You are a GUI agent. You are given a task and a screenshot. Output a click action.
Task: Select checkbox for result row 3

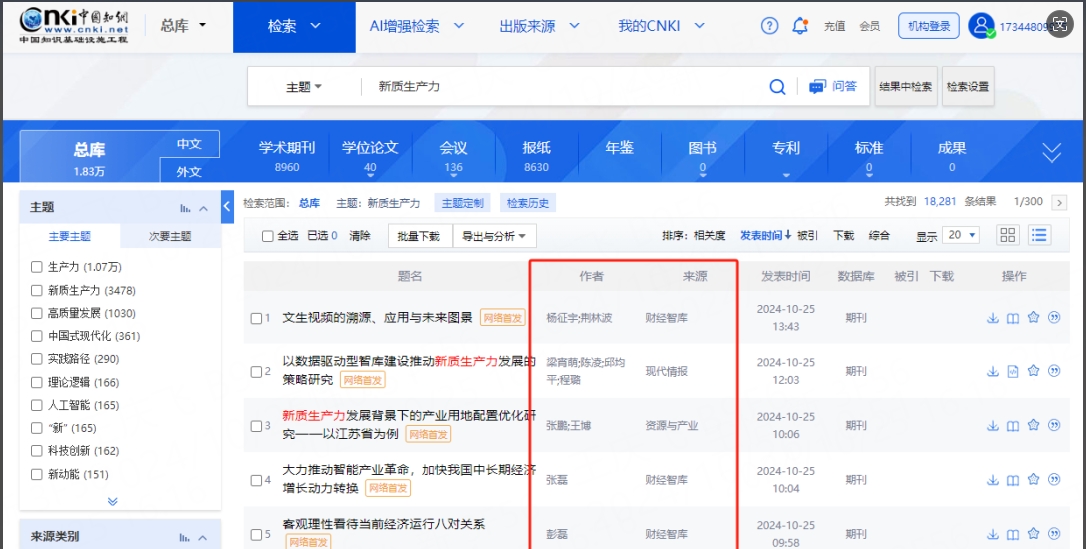click(256, 426)
